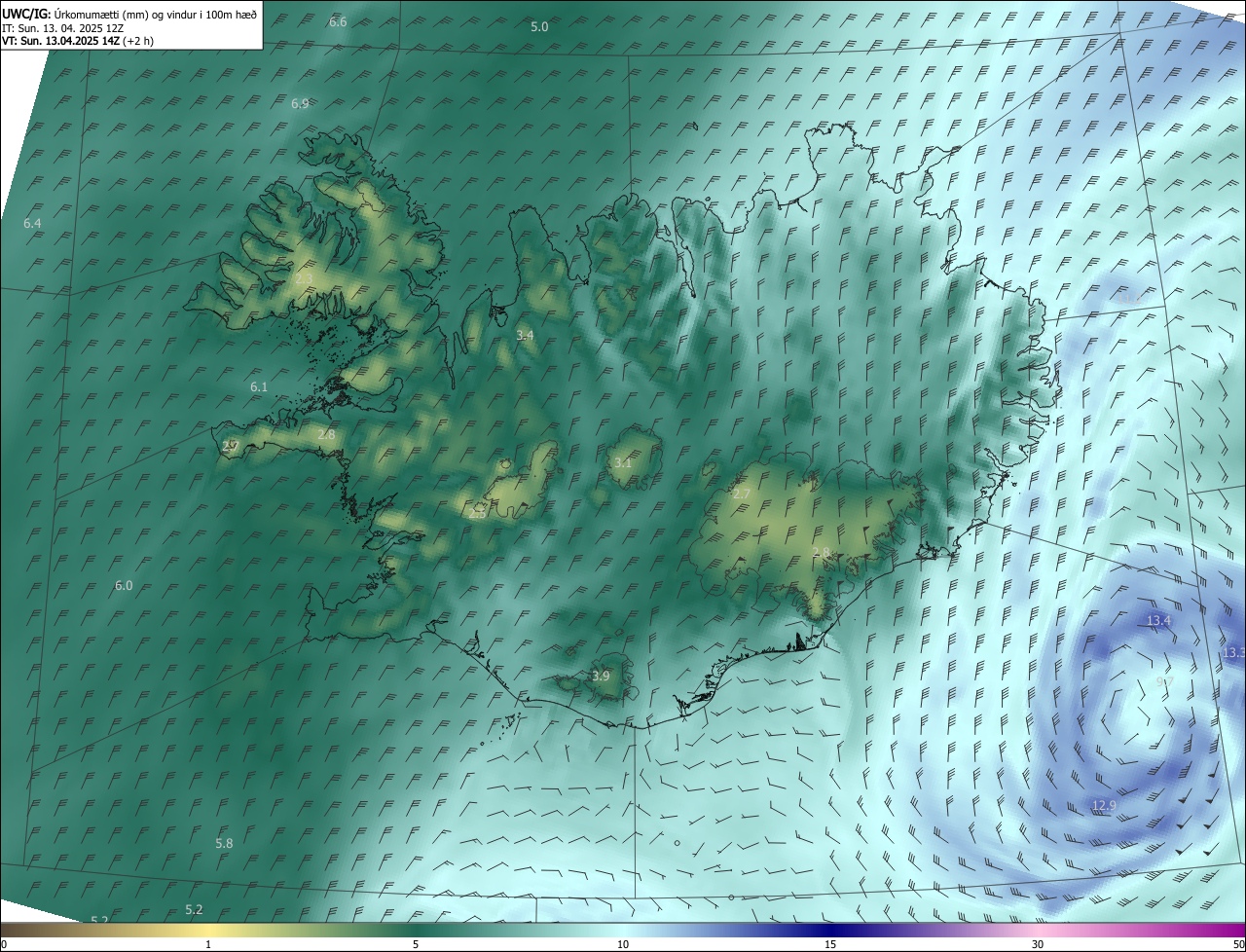Image resolution: width=1246 pixels, height=952 pixels.
Task: Click the 6.6 value label
Action: tap(338, 21)
